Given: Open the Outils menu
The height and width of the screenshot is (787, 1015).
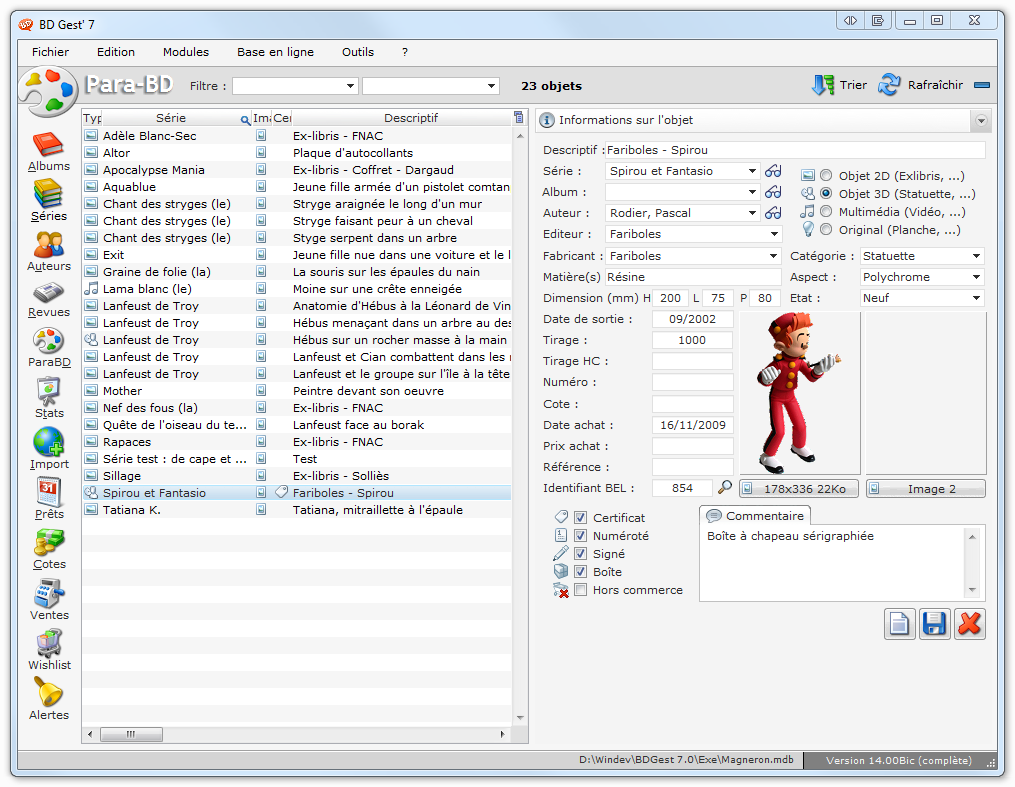Looking at the screenshot, I should pos(358,52).
